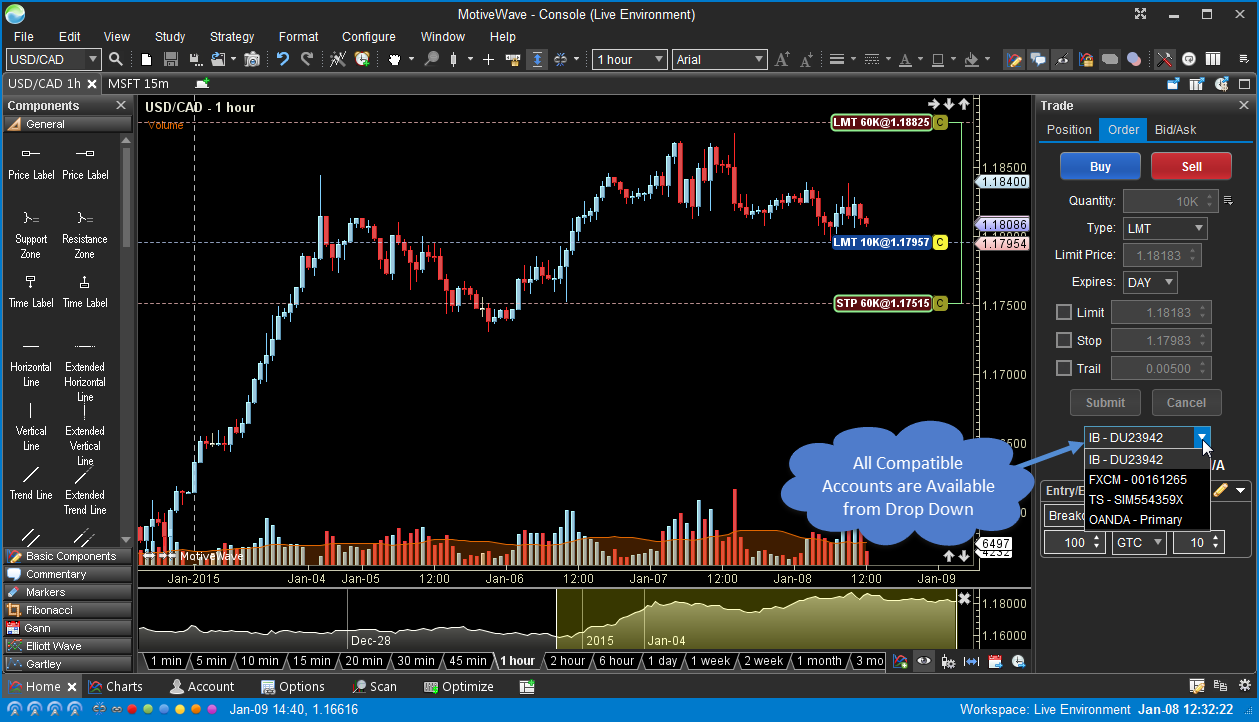Toggle the eye visibility icon below chart
Viewport: 1259px width, 722px height.
click(x=924, y=661)
